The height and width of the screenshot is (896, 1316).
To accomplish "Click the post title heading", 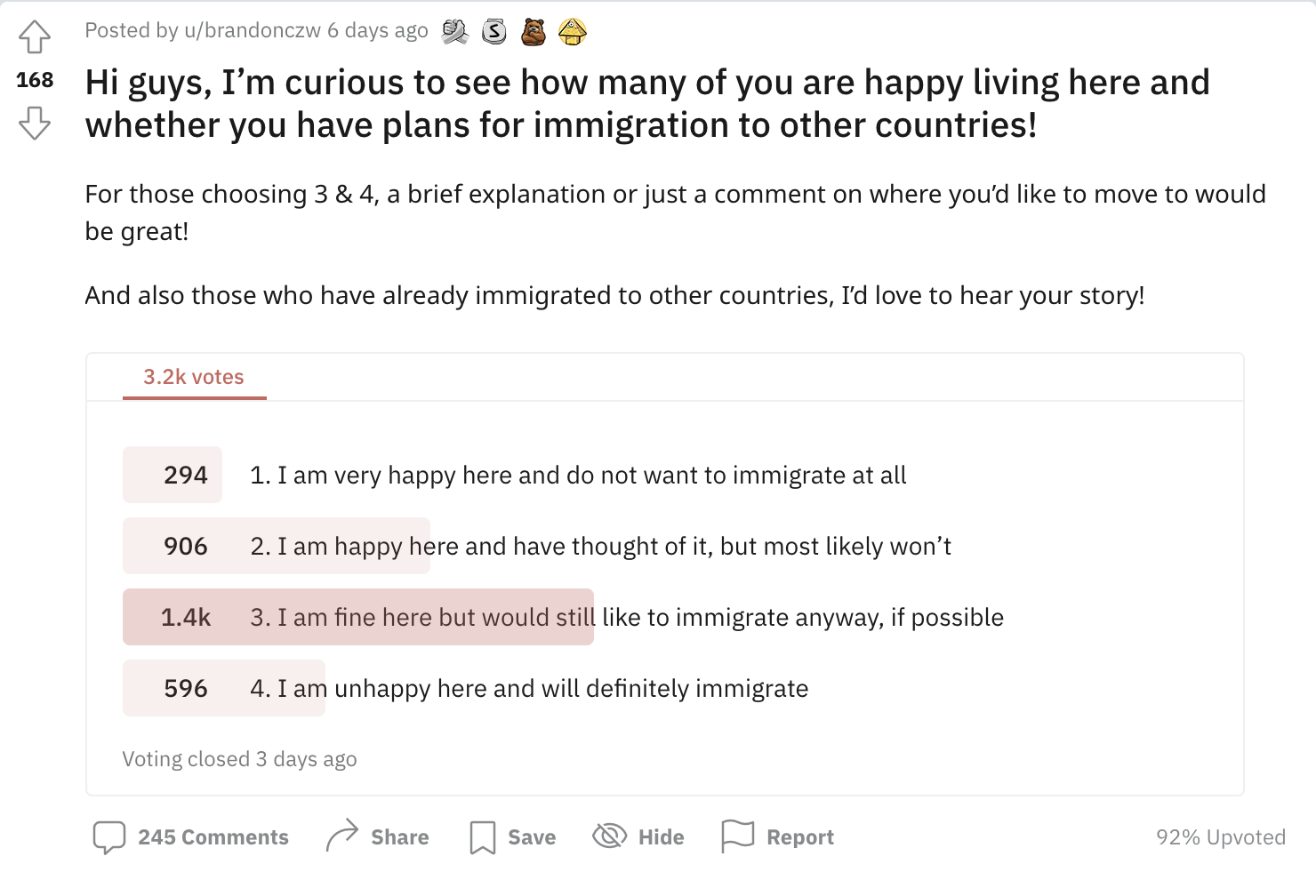I will pyautogui.click(x=647, y=103).
